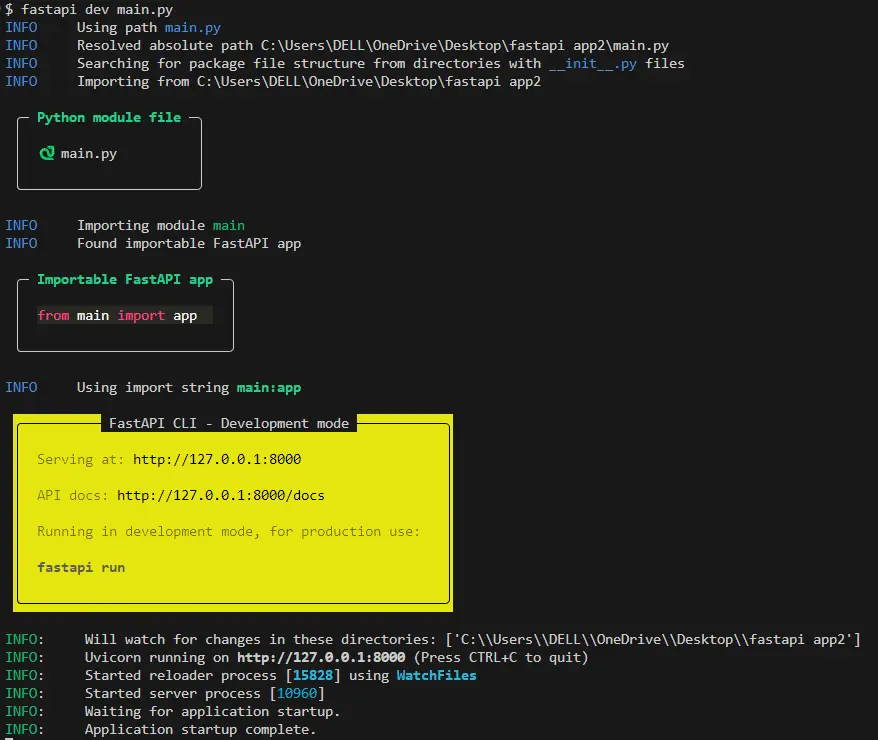
Task: Click the green 'main' in Importing module line
Action: tap(228, 226)
